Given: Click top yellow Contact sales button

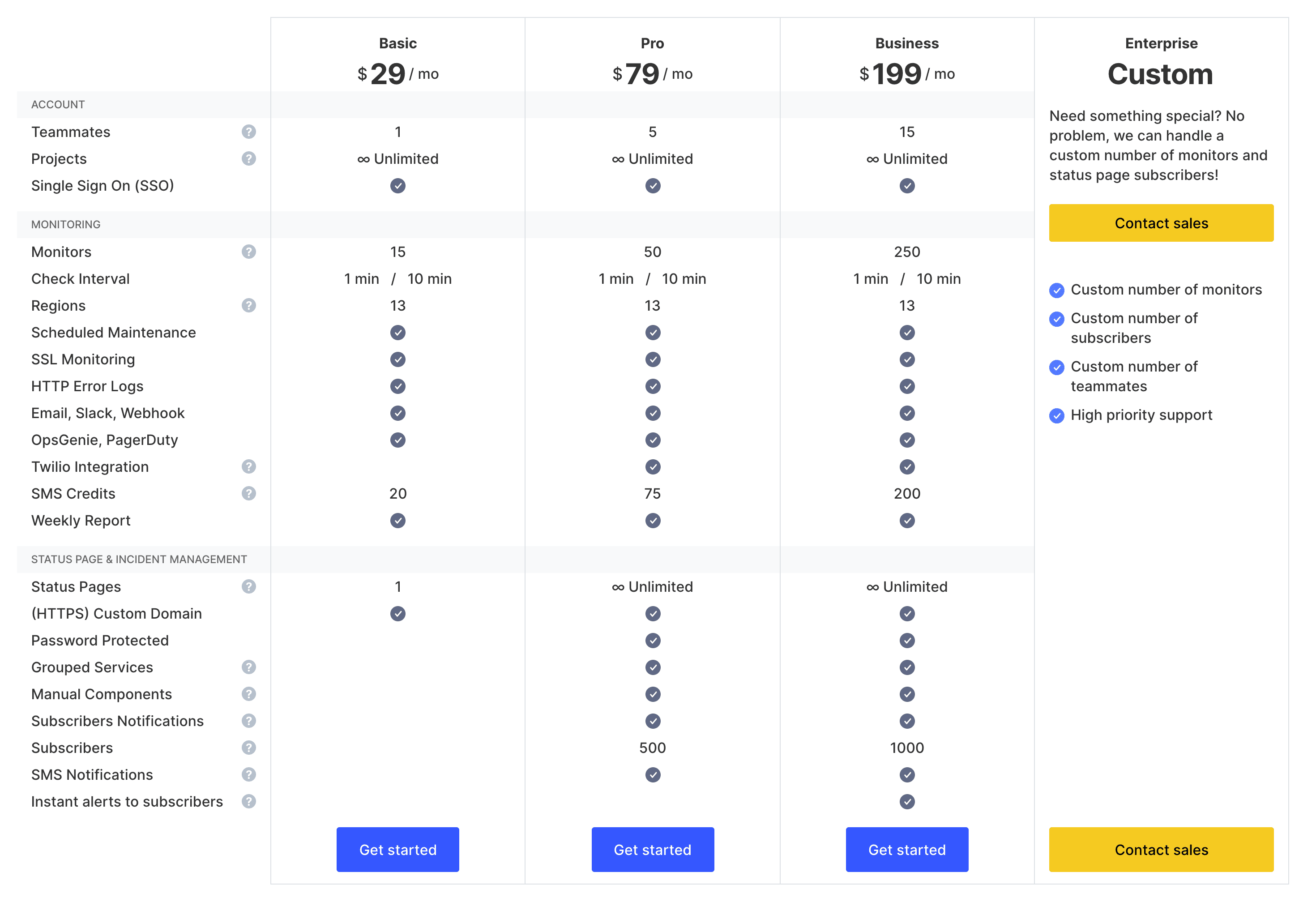Looking at the screenshot, I should [x=1161, y=223].
